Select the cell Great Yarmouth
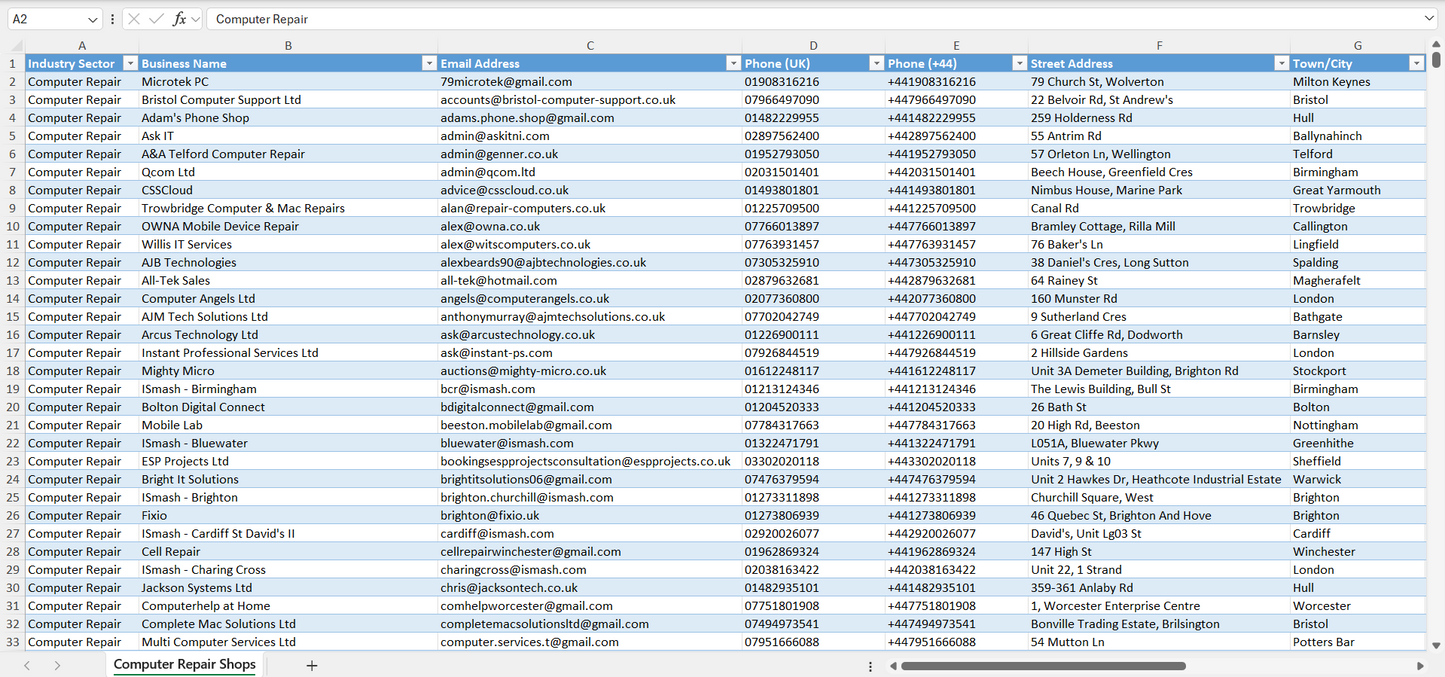Screen dimensions: 1445x677 click(1358, 190)
